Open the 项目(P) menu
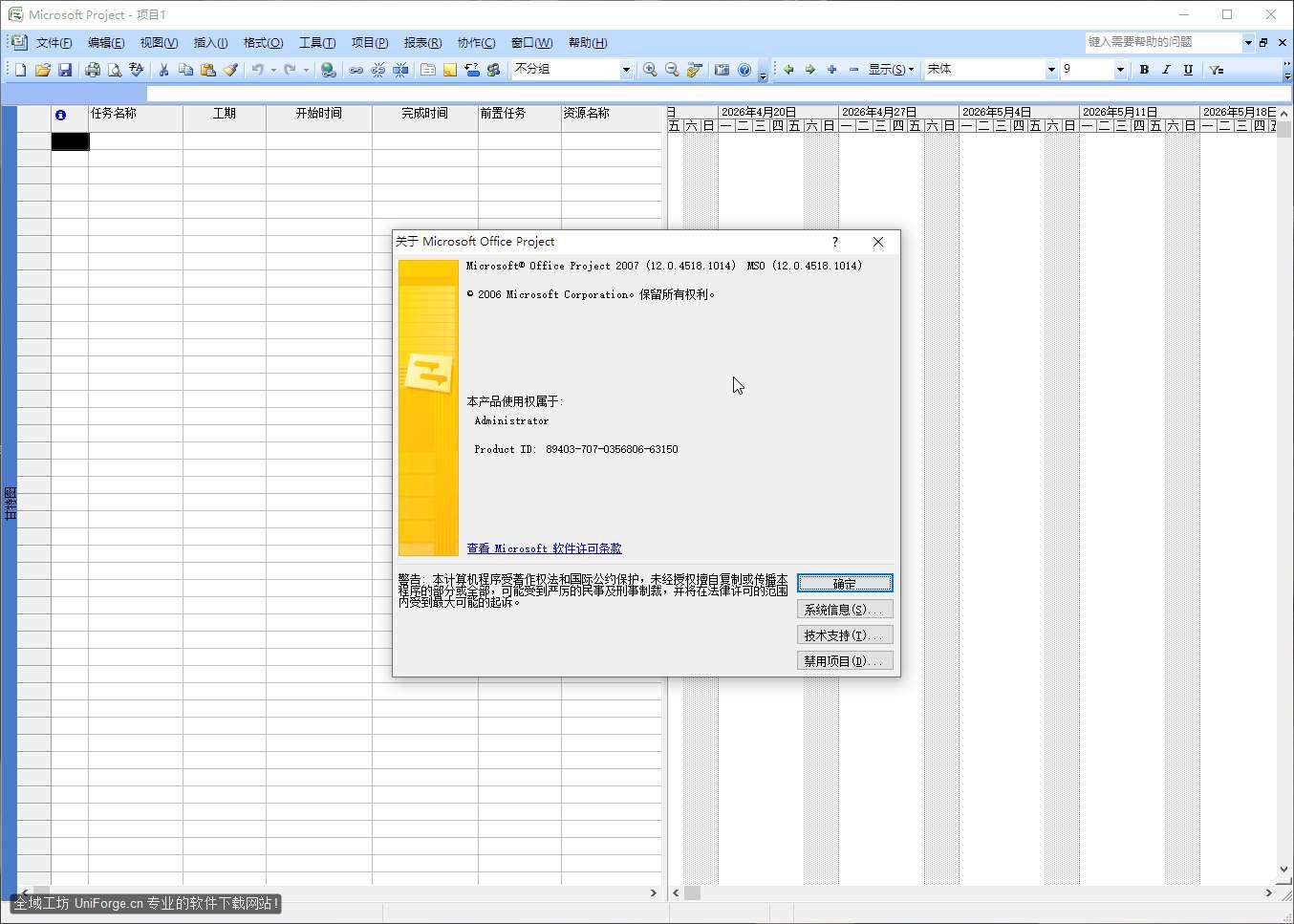1294x924 pixels. click(x=369, y=42)
